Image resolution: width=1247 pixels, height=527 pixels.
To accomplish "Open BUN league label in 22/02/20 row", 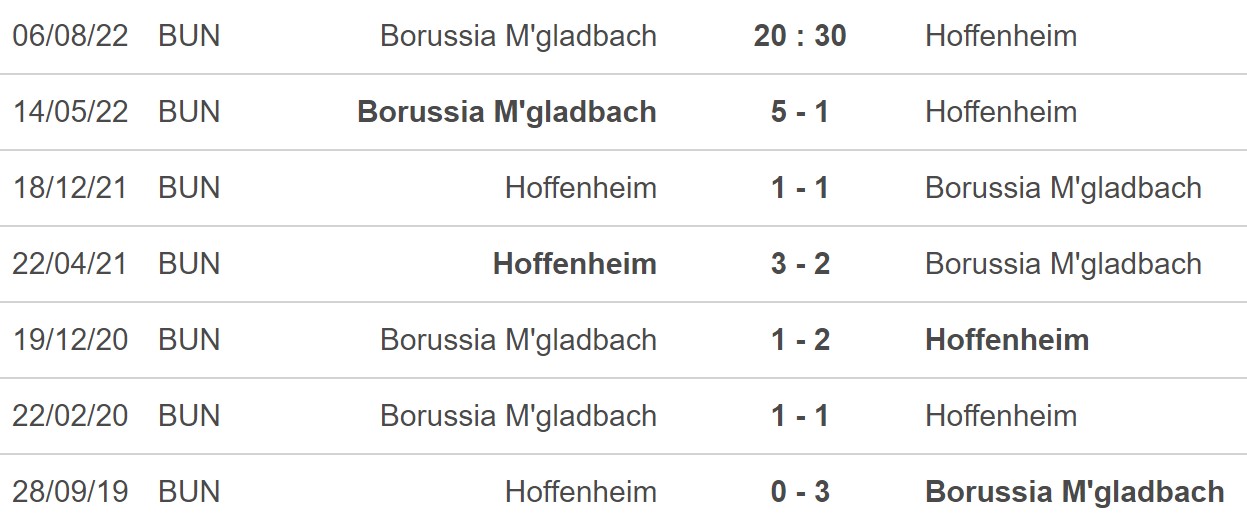I will tap(189, 416).
